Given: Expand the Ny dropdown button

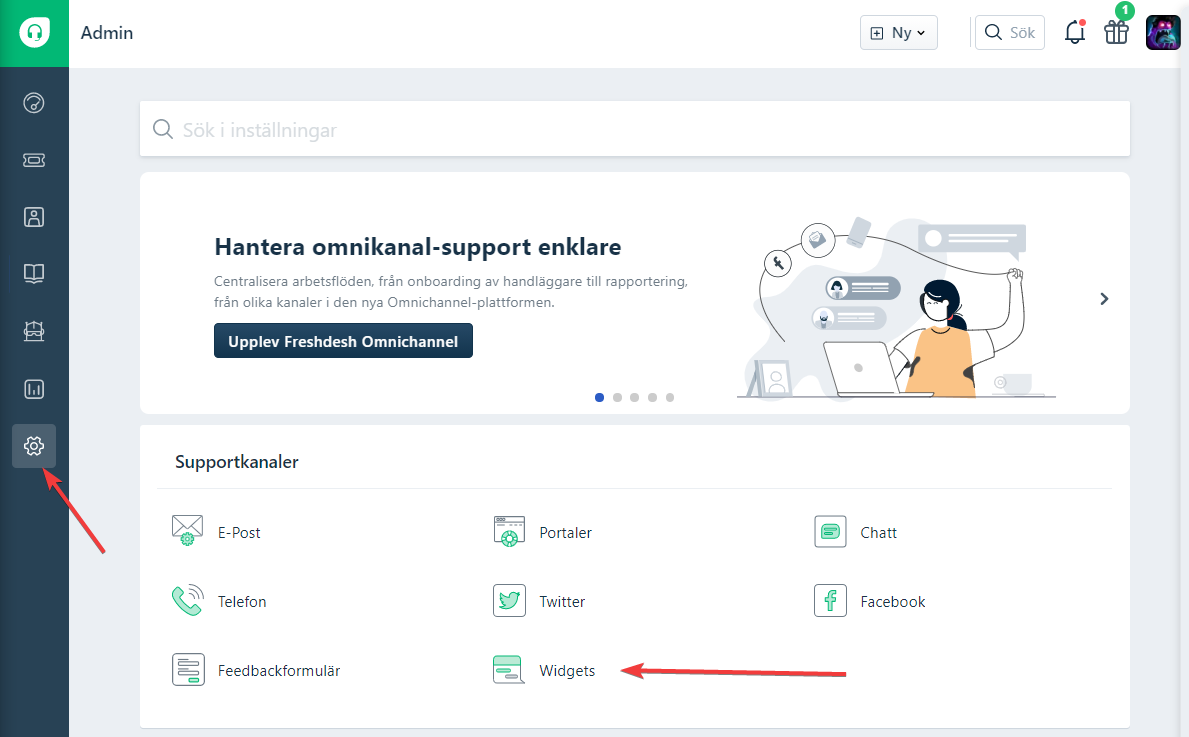Looking at the screenshot, I should point(898,33).
